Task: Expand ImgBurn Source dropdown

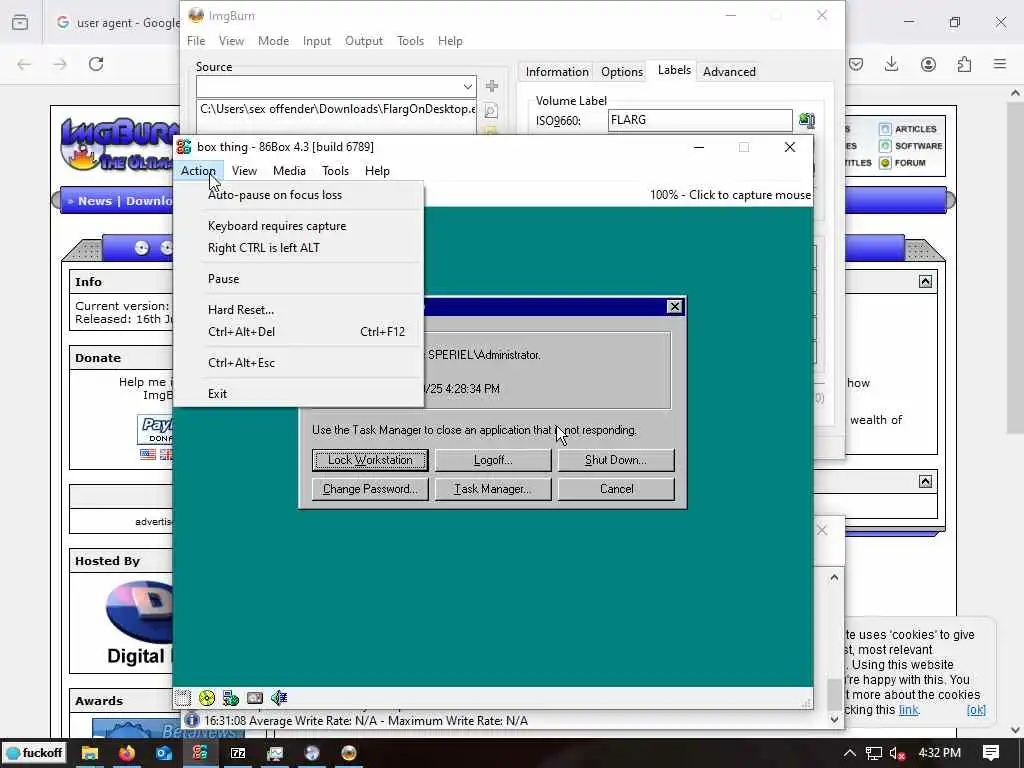Action: point(467,86)
